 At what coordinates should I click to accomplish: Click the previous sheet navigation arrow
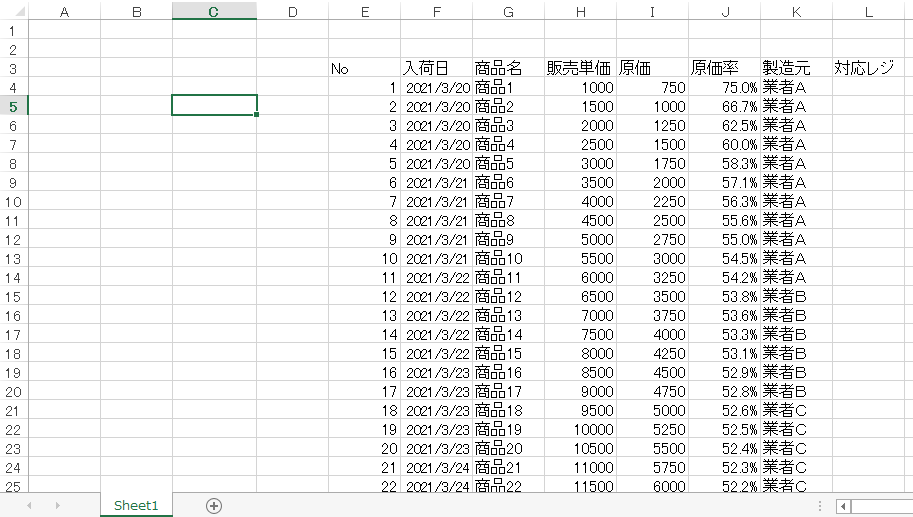29,506
